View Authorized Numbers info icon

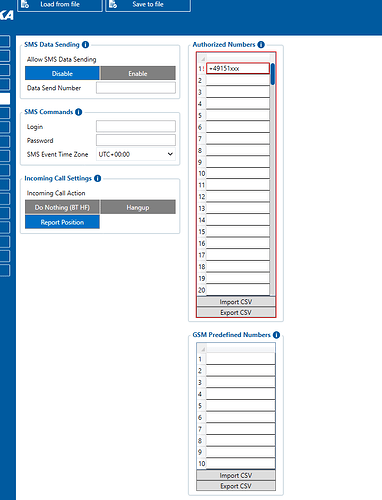(261, 44)
